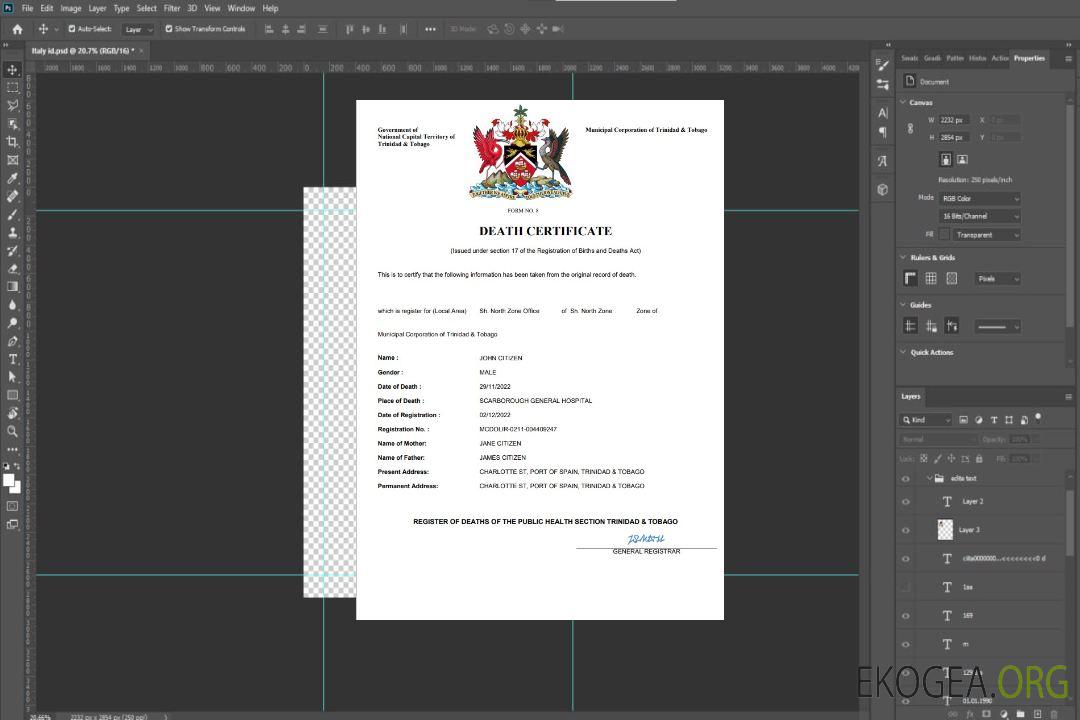
Task: Hide the '169' text layer
Action: [906, 616]
